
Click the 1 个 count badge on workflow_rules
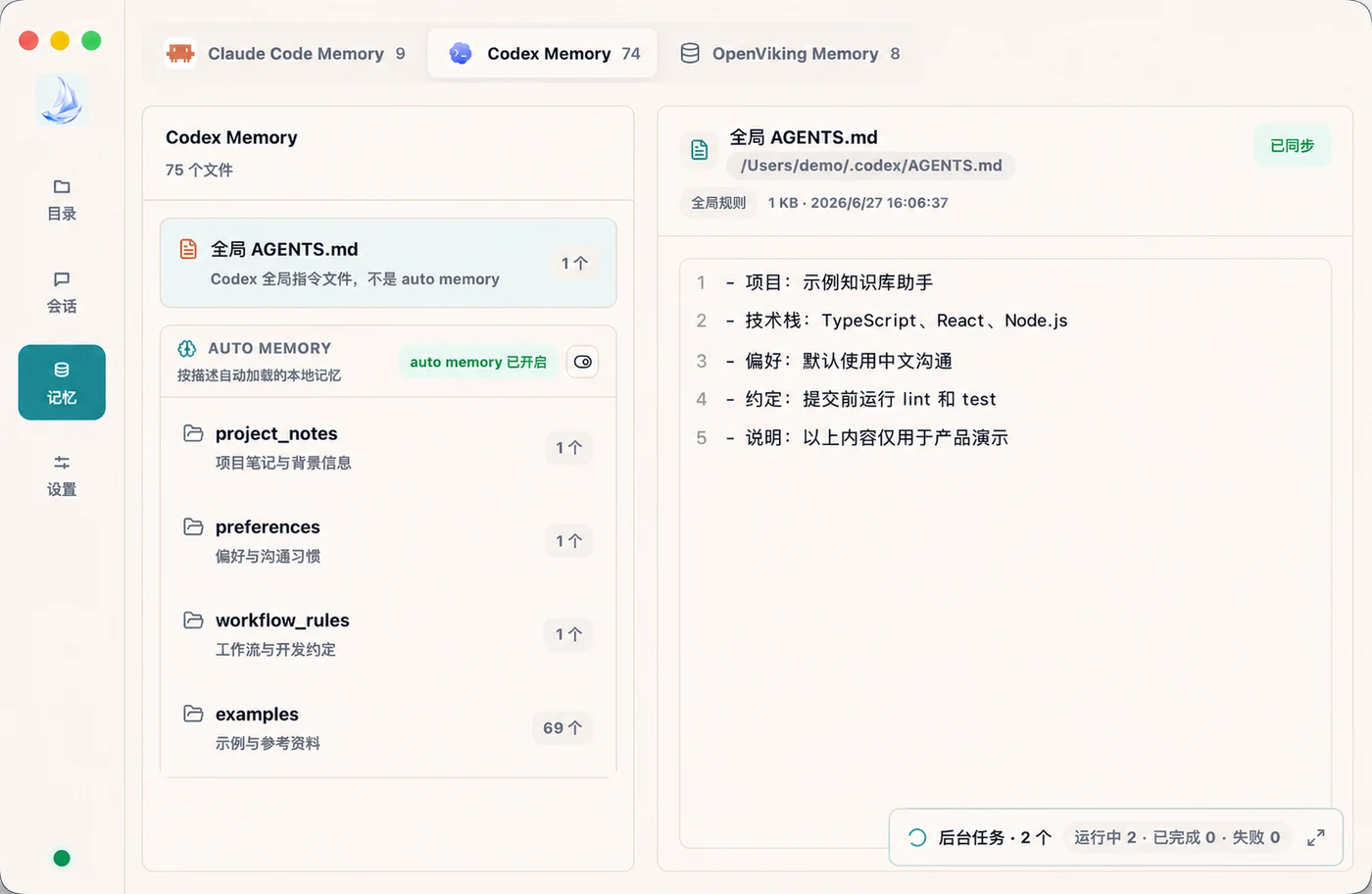click(569, 634)
